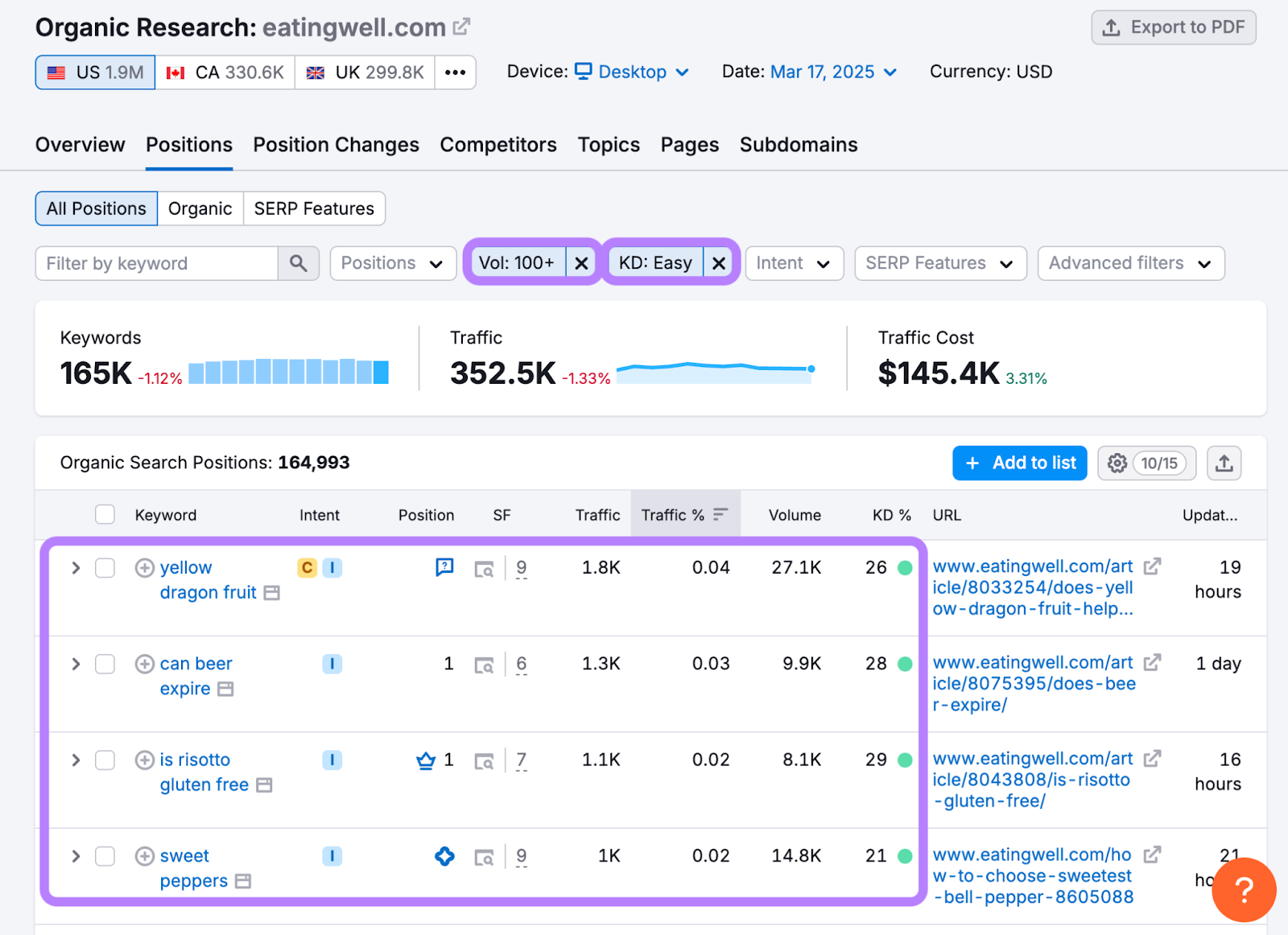The height and width of the screenshot is (935, 1288).
Task: Click the People Also Ask icon for yellow dragon fruit
Action: point(444,567)
